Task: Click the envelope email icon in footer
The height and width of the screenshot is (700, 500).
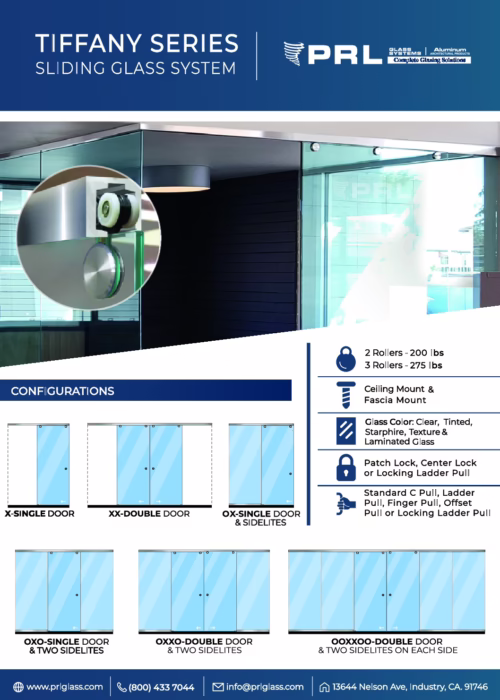Action: (218, 687)
